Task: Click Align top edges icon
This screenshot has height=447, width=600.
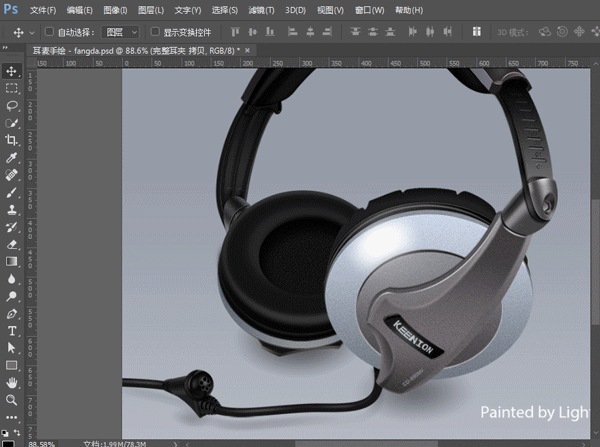Action: (235, 32)
